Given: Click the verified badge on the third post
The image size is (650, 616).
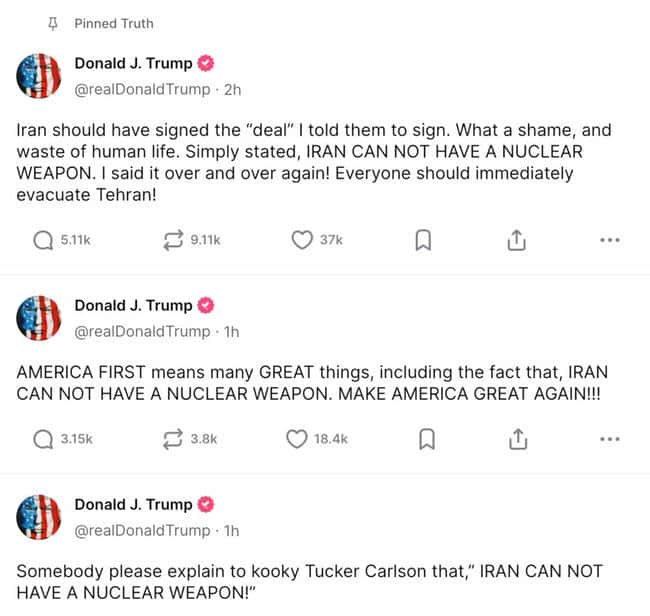Looking at the screenshot, I should (206, 505).
